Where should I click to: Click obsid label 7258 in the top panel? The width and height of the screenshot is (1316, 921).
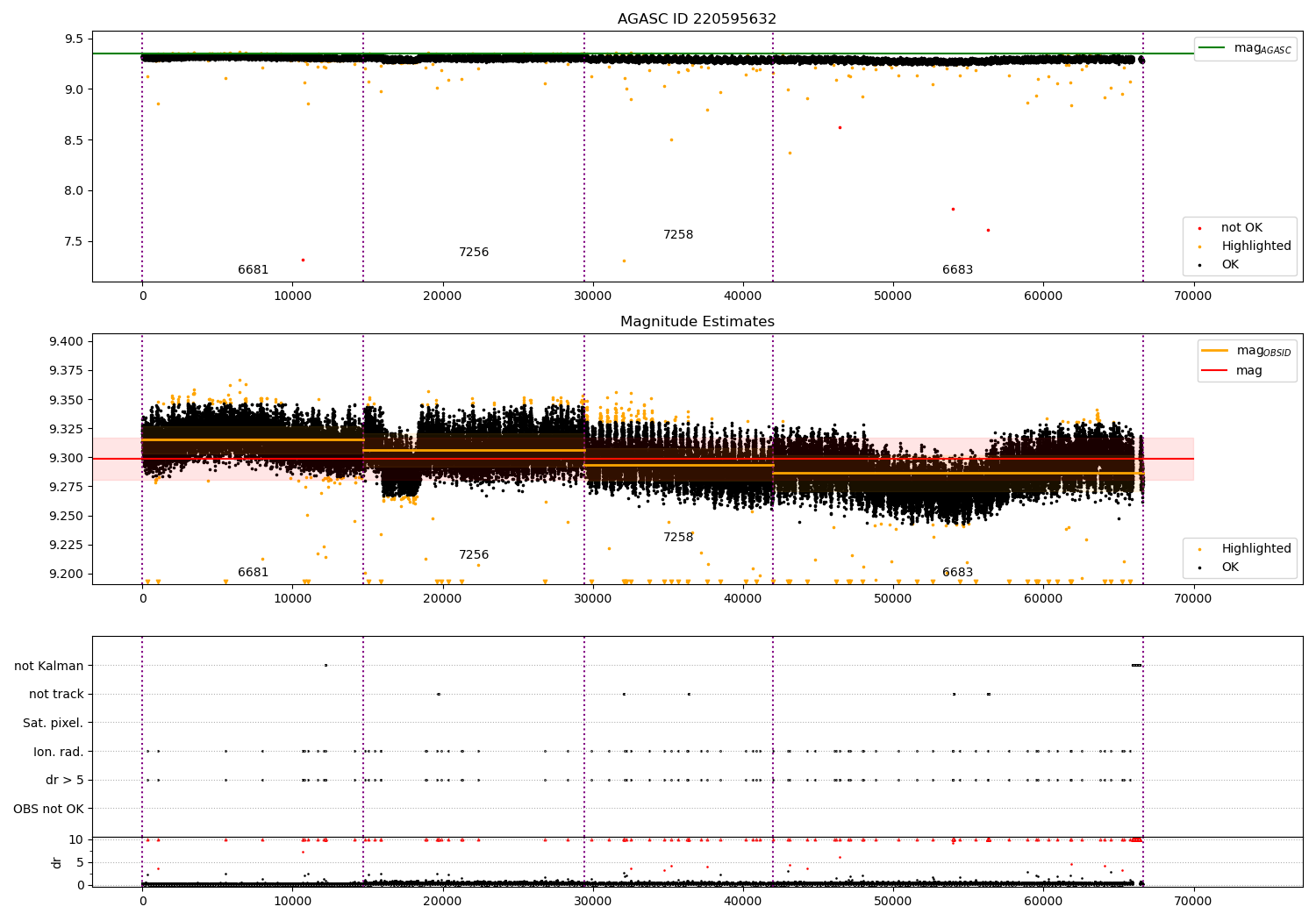pos(678,235)
